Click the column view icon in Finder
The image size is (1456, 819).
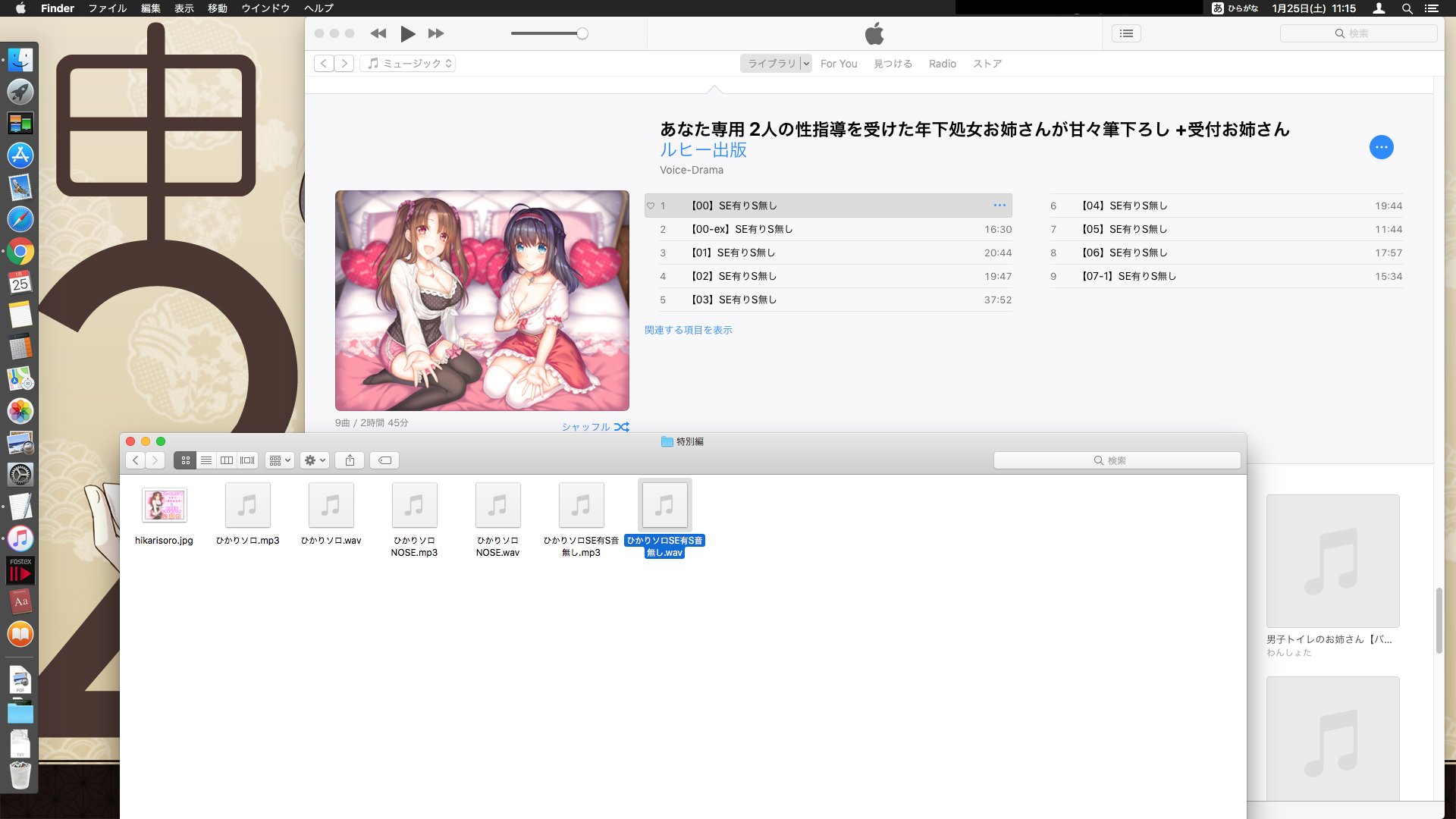[x=225, y=460]
